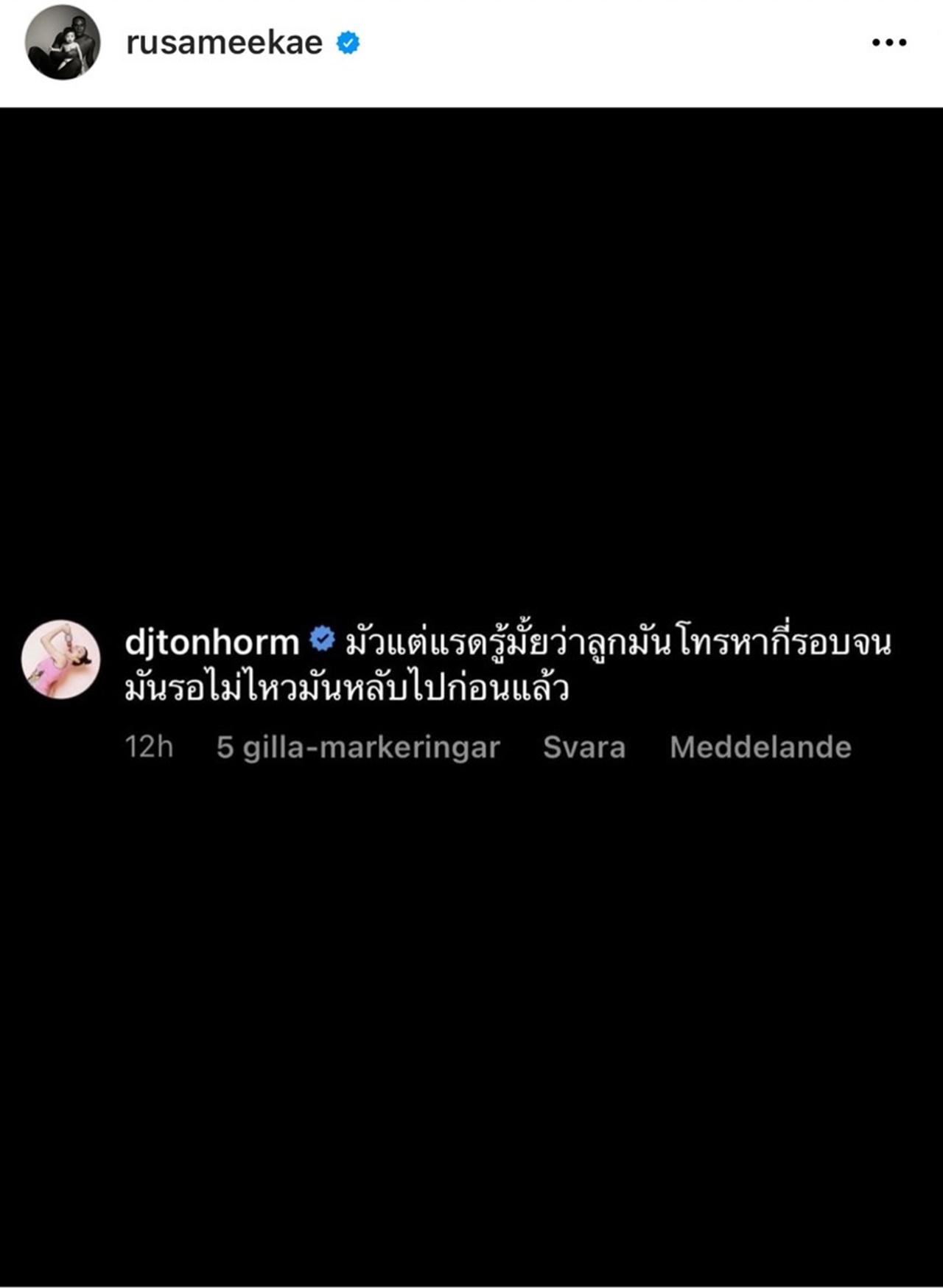Screen dimensions: 943x1288
Task: Click the digit 5 in the likes count
Action: pyautogui.click(x=225, y=747)
